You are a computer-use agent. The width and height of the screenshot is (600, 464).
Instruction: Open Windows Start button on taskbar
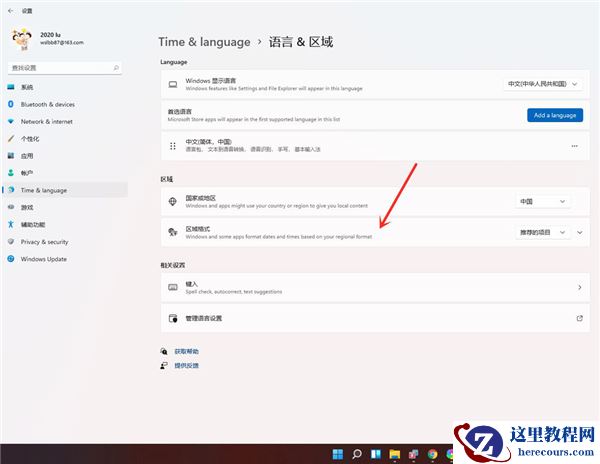[338, 454]
